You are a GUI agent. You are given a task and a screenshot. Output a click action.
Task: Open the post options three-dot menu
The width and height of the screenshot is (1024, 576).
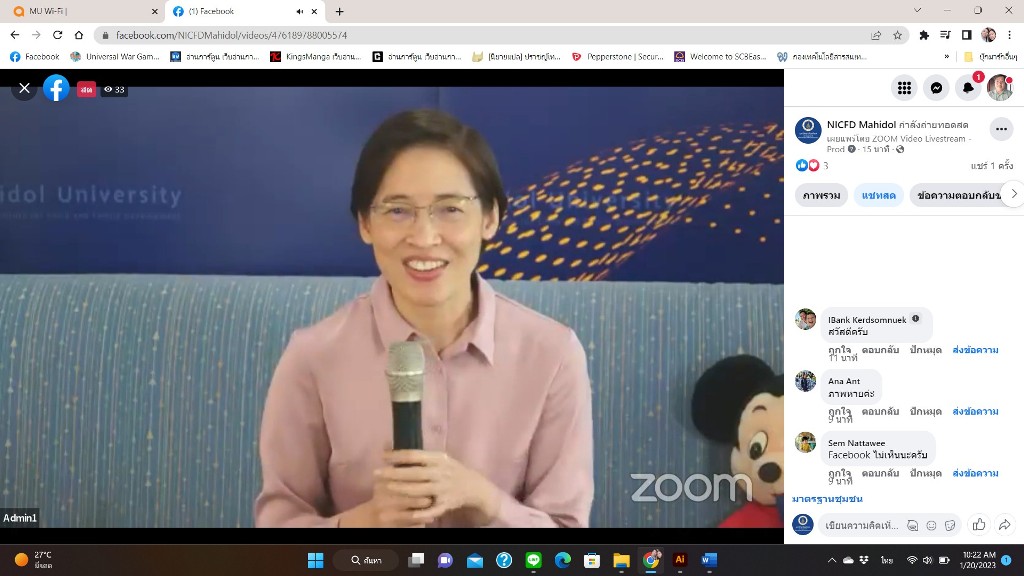tap(1001, 129)
